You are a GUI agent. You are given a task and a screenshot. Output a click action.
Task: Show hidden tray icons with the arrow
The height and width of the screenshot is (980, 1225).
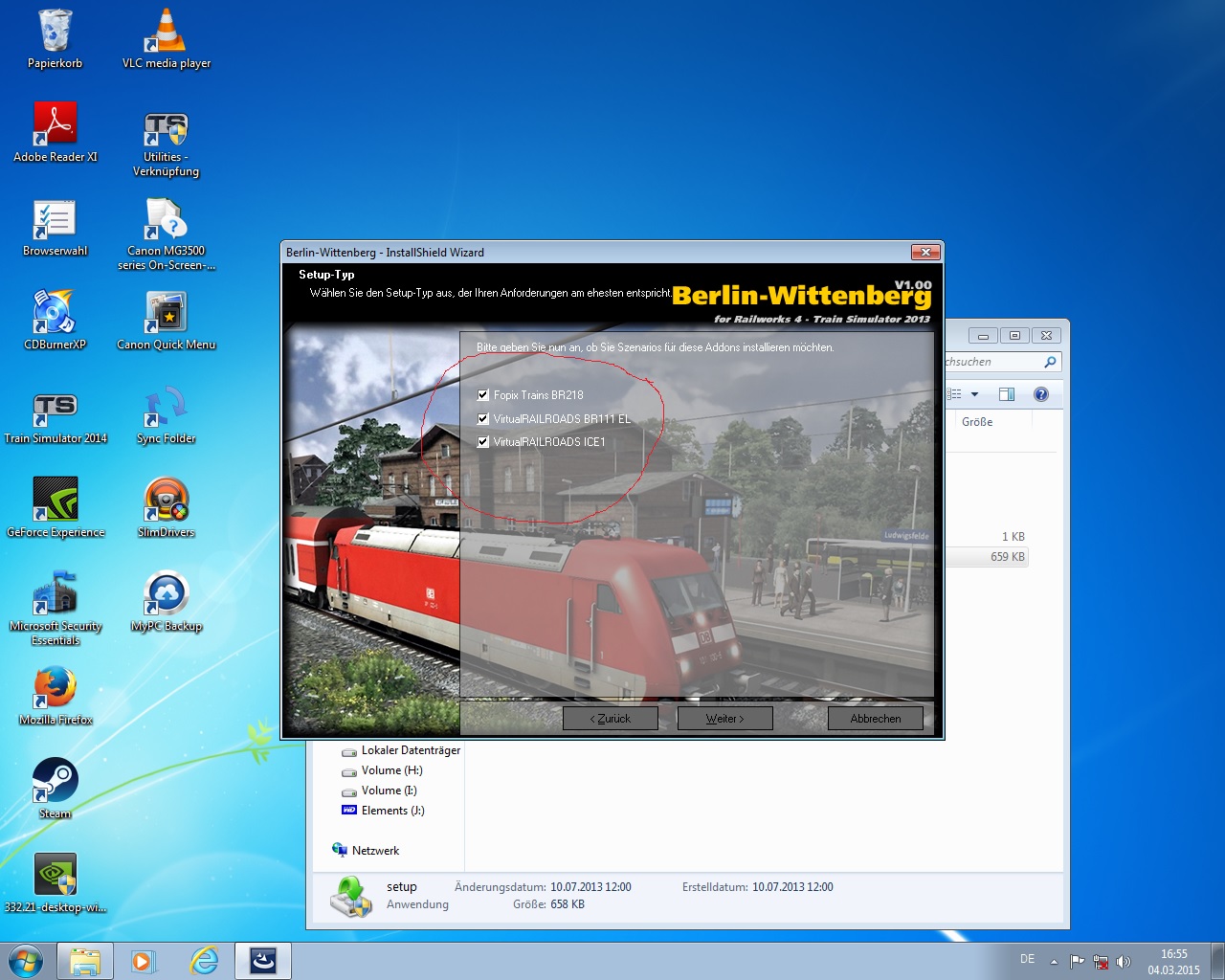point(1054,962)
